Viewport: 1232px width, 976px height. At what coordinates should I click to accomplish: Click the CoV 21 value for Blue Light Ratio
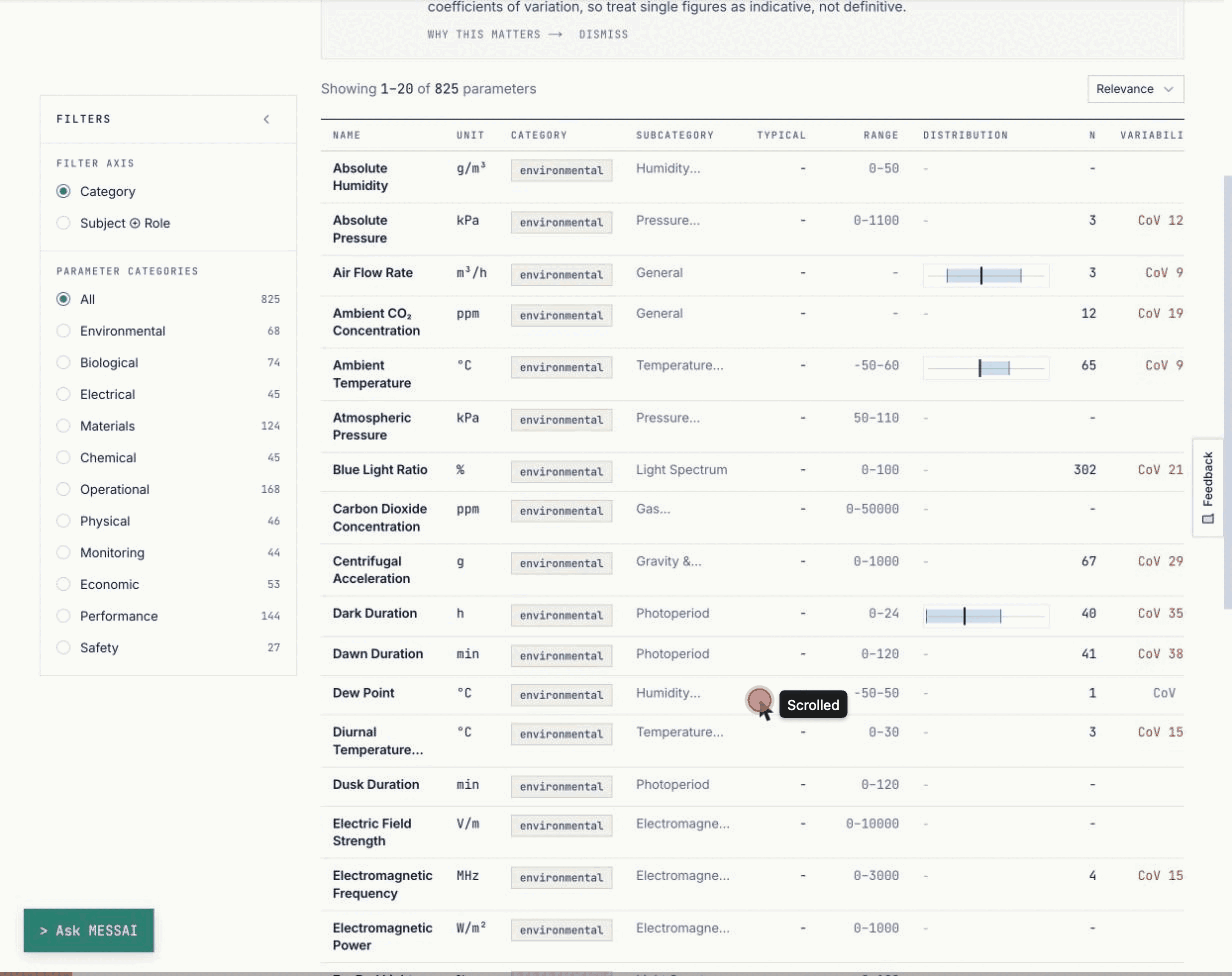[1160, 470]
